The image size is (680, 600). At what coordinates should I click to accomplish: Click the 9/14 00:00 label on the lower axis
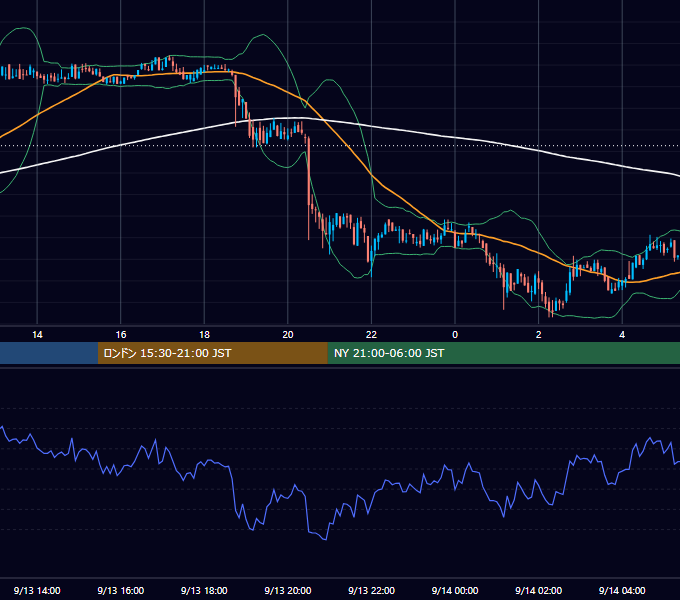pos(455,590)
